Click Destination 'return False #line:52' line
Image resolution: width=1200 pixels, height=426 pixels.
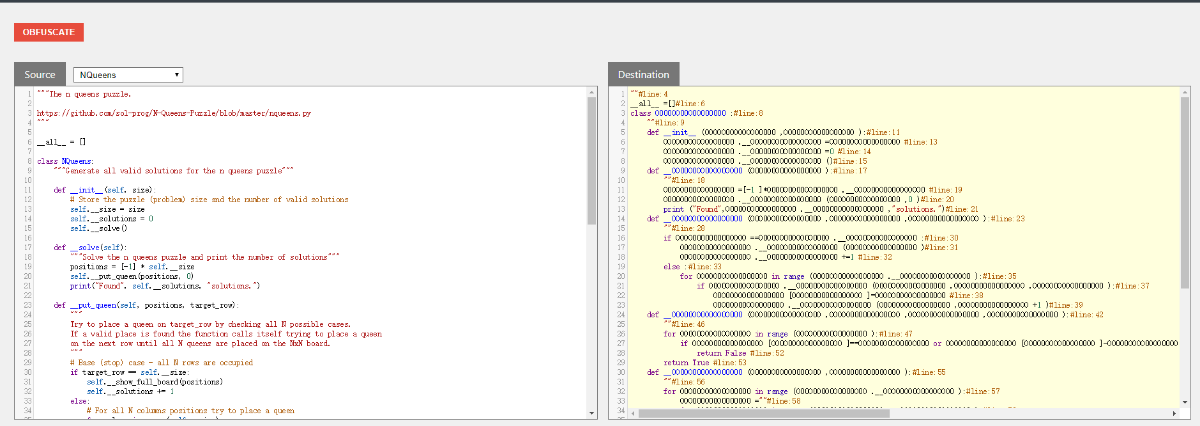[x=740, y=353]
